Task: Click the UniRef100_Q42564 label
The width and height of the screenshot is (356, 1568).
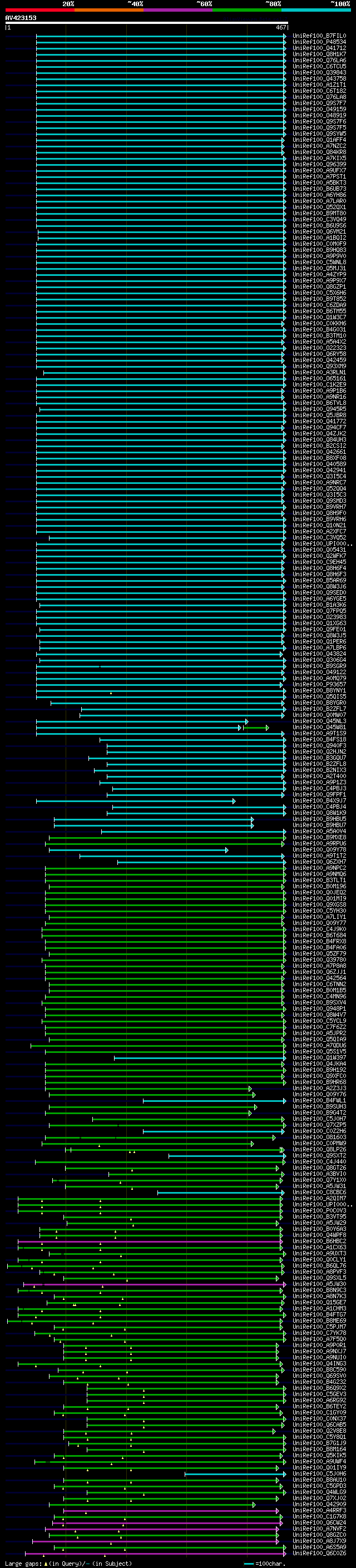Action: 319,978
